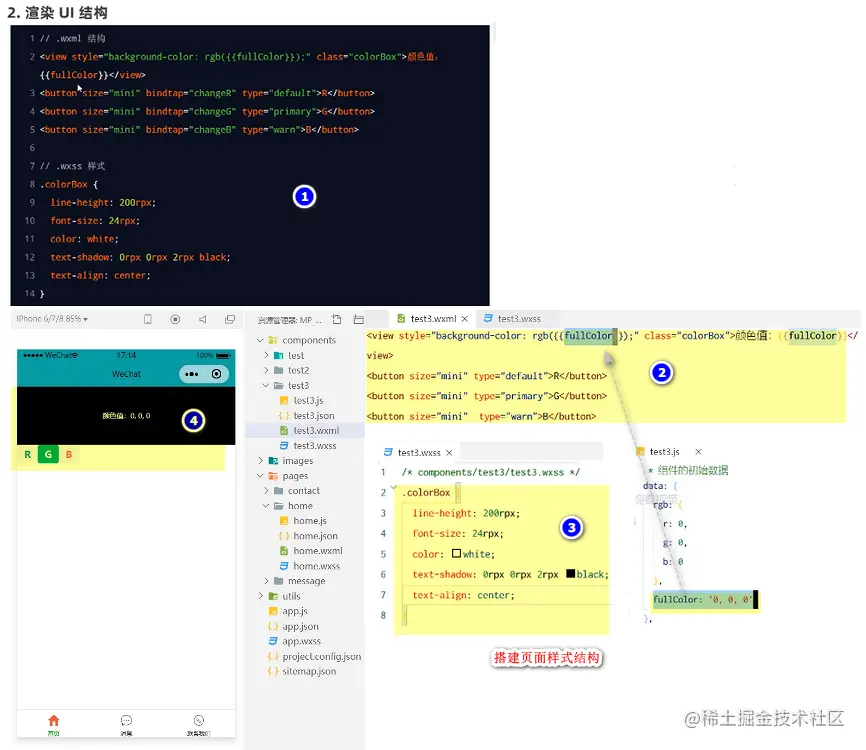Click the new file icon in explorer header
This screenshot has width=866, height=750.
coord(336,319)
